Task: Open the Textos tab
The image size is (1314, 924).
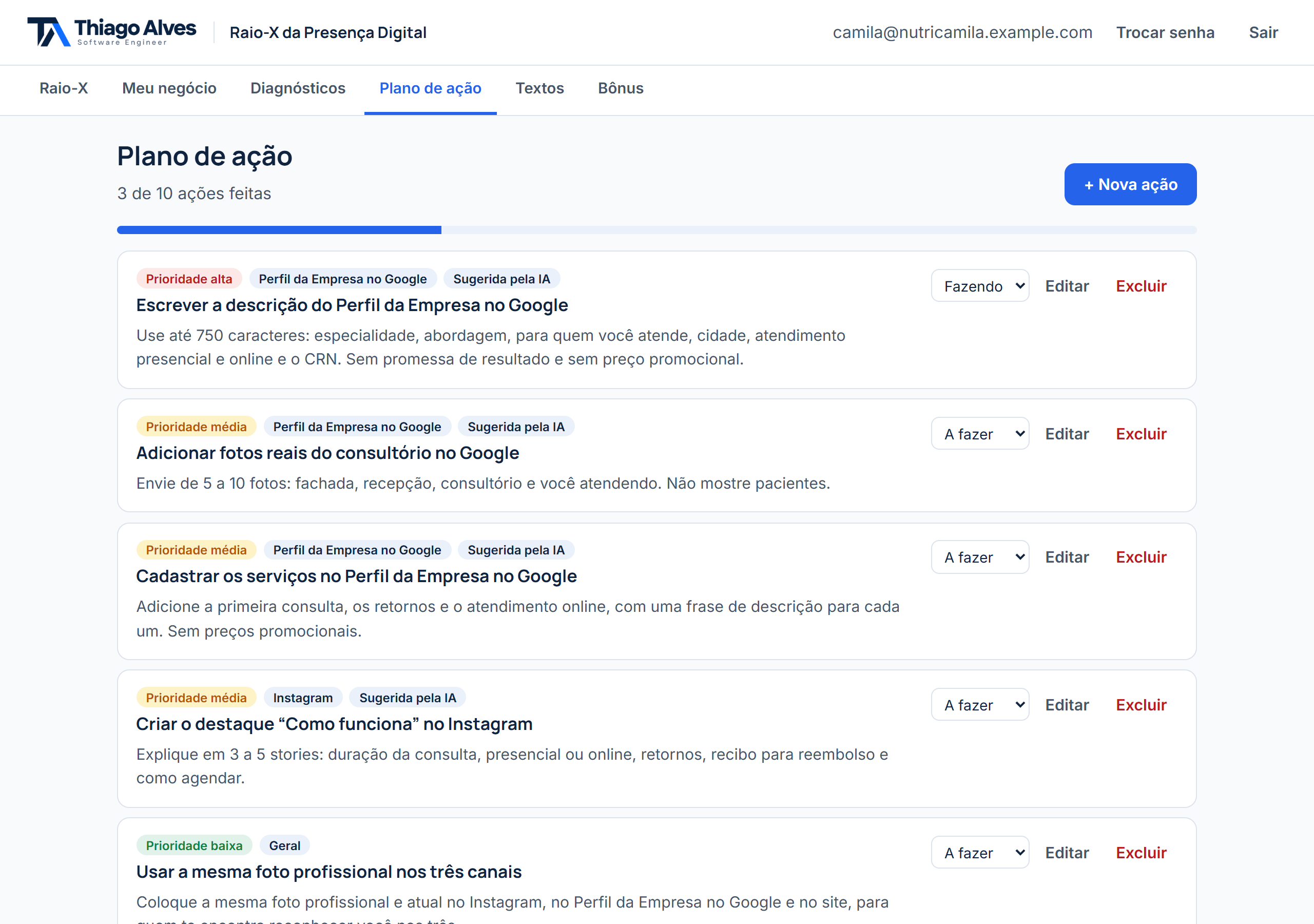Action: [x=539, y=88]
